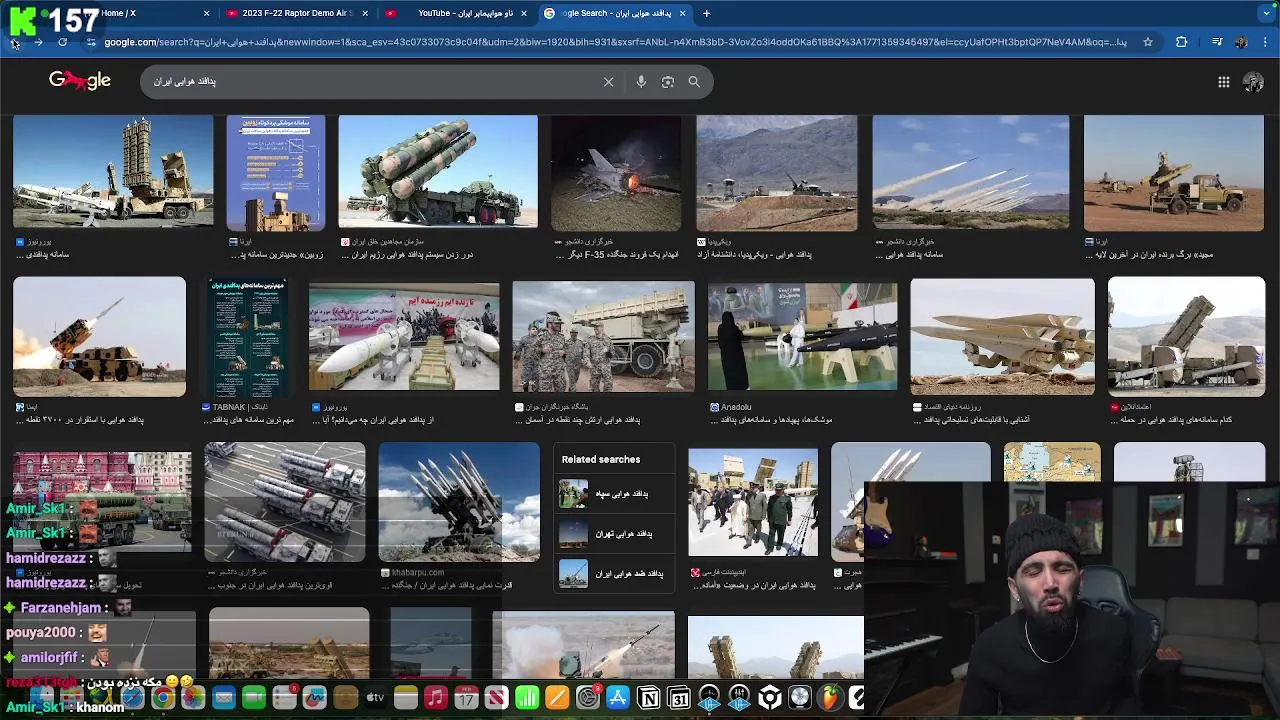
Task: Open the crashing F-35 jet image
Action: 616,173
